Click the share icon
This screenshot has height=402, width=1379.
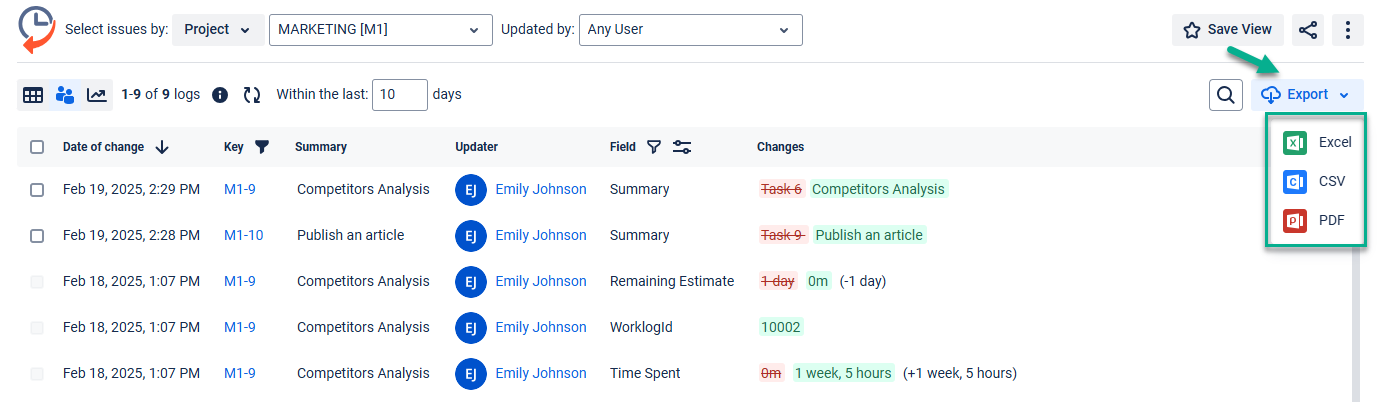tap(1308, 30)
